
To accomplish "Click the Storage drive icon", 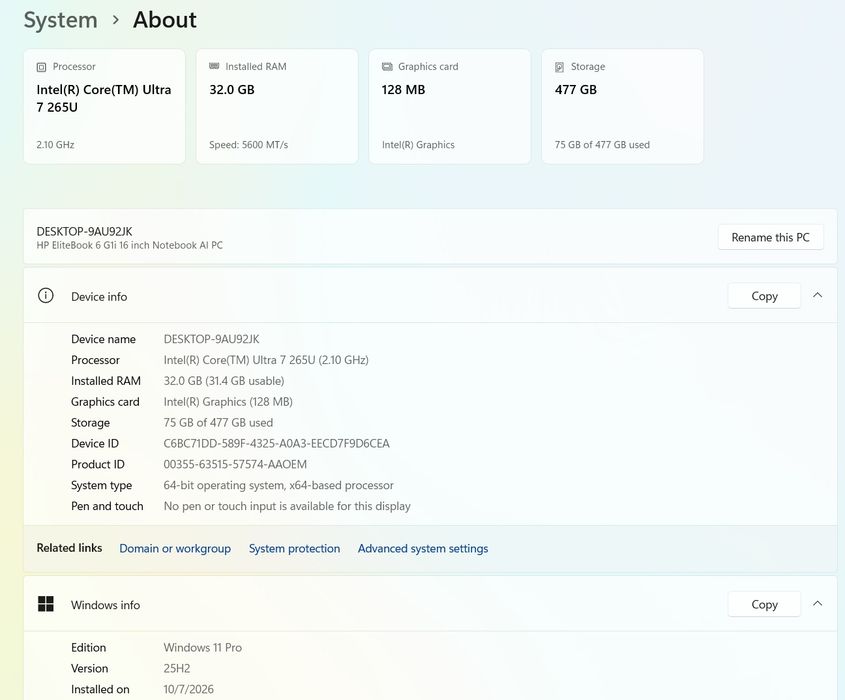I will [559, 67].
